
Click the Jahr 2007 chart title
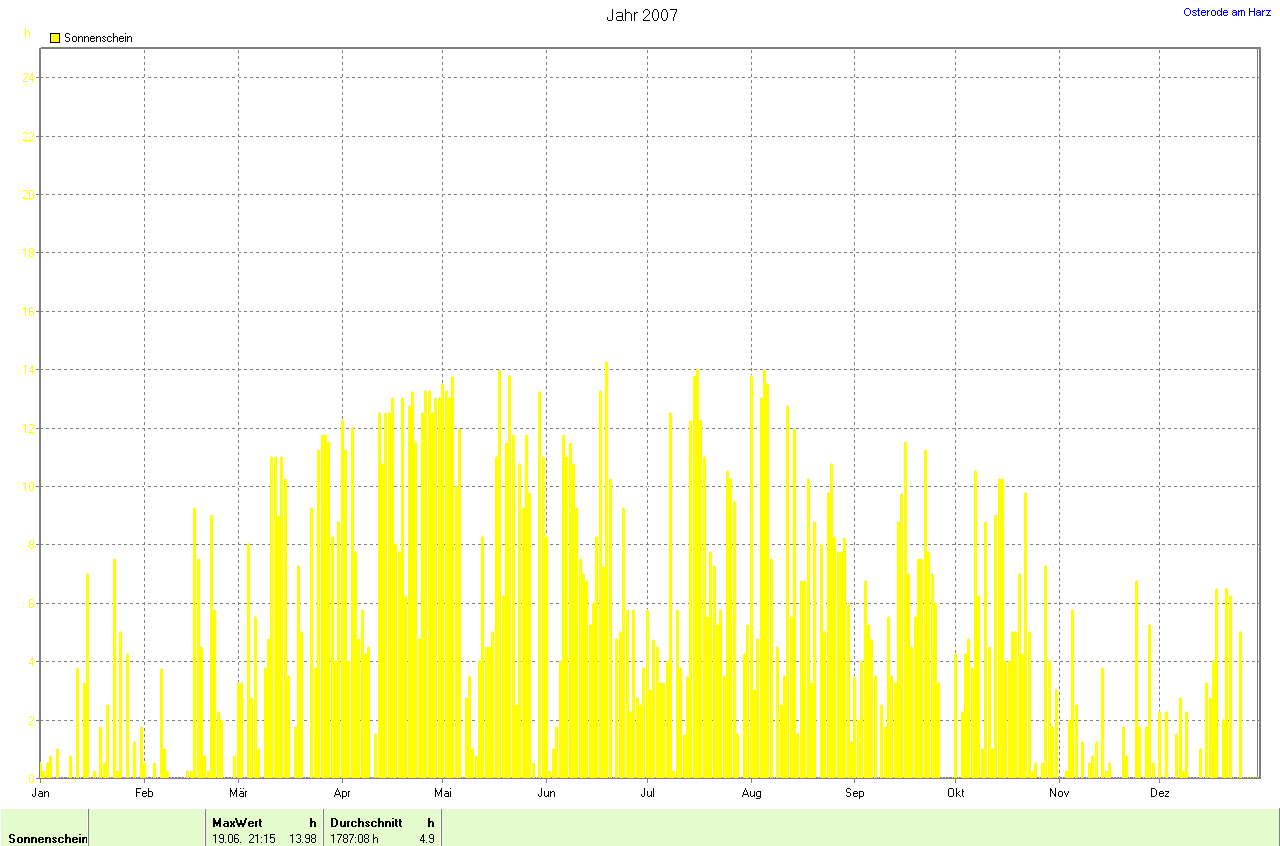[x=641, y=15]
